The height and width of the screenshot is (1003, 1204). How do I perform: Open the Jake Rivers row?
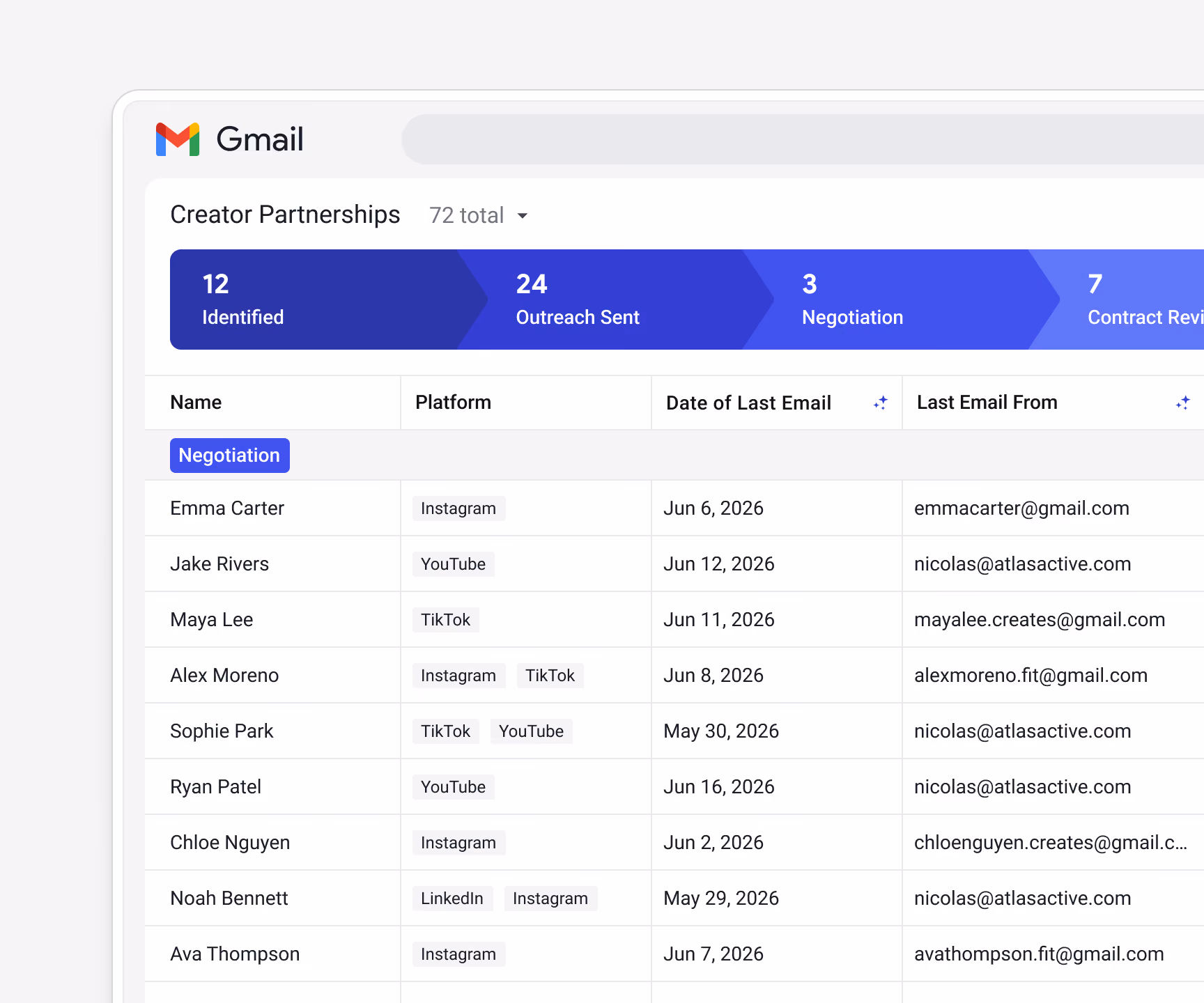(674, 564)
